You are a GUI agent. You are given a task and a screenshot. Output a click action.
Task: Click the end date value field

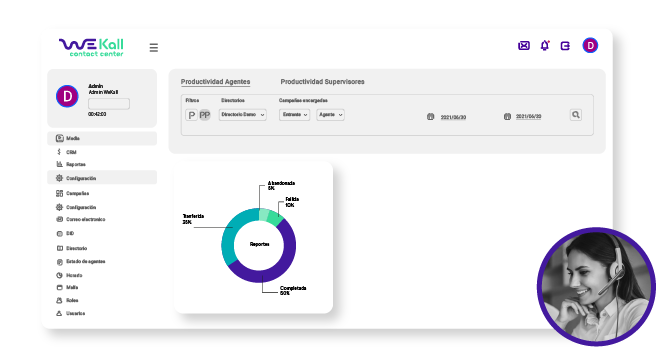pyautogui.click(x=528, y=117)
